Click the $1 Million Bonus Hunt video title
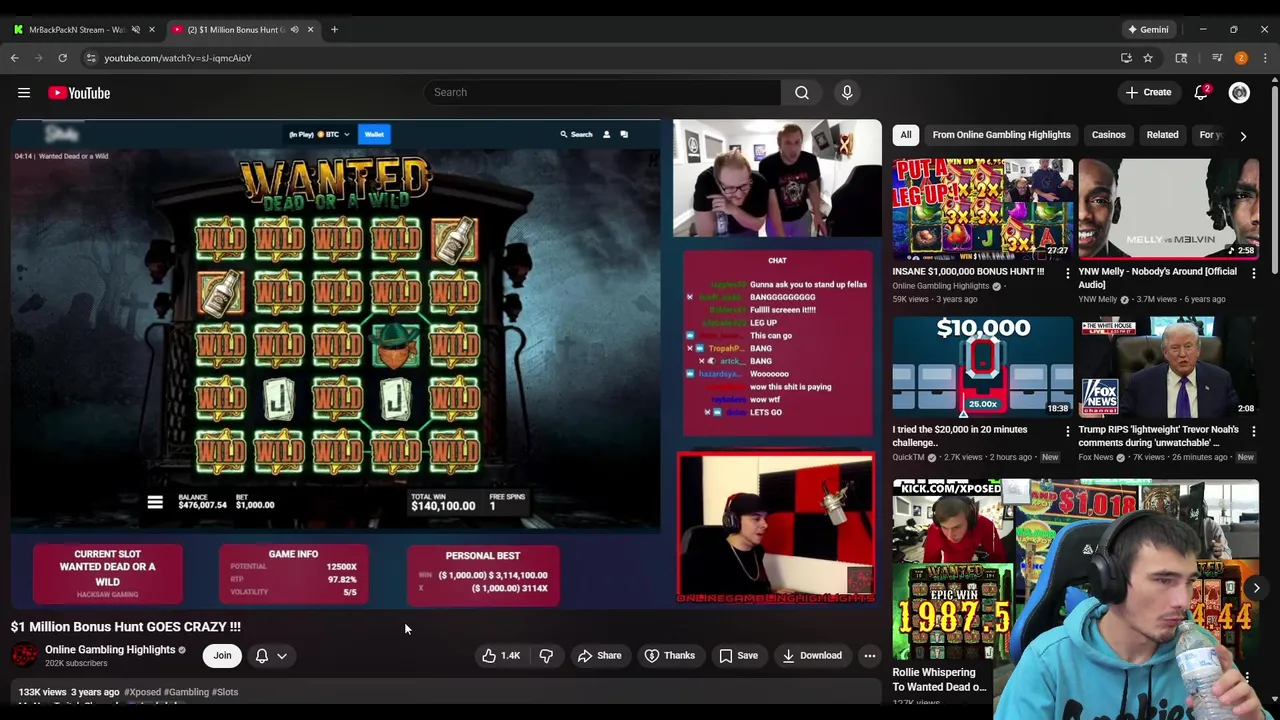The height and width of the screenshot is (720, 1280). coord(126,627)
